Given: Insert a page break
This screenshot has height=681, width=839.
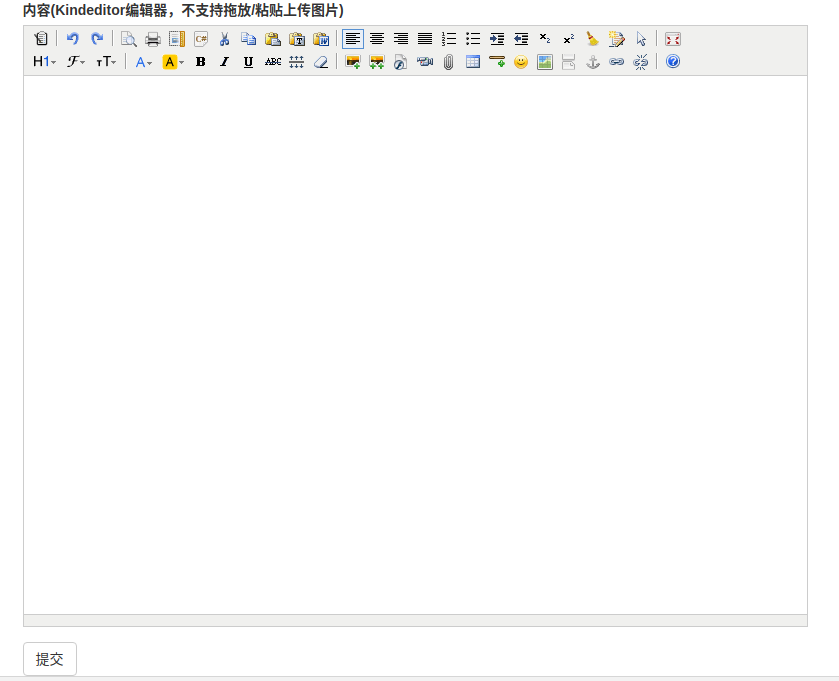Looking at the screenshot, I should [x=569, y=62].
